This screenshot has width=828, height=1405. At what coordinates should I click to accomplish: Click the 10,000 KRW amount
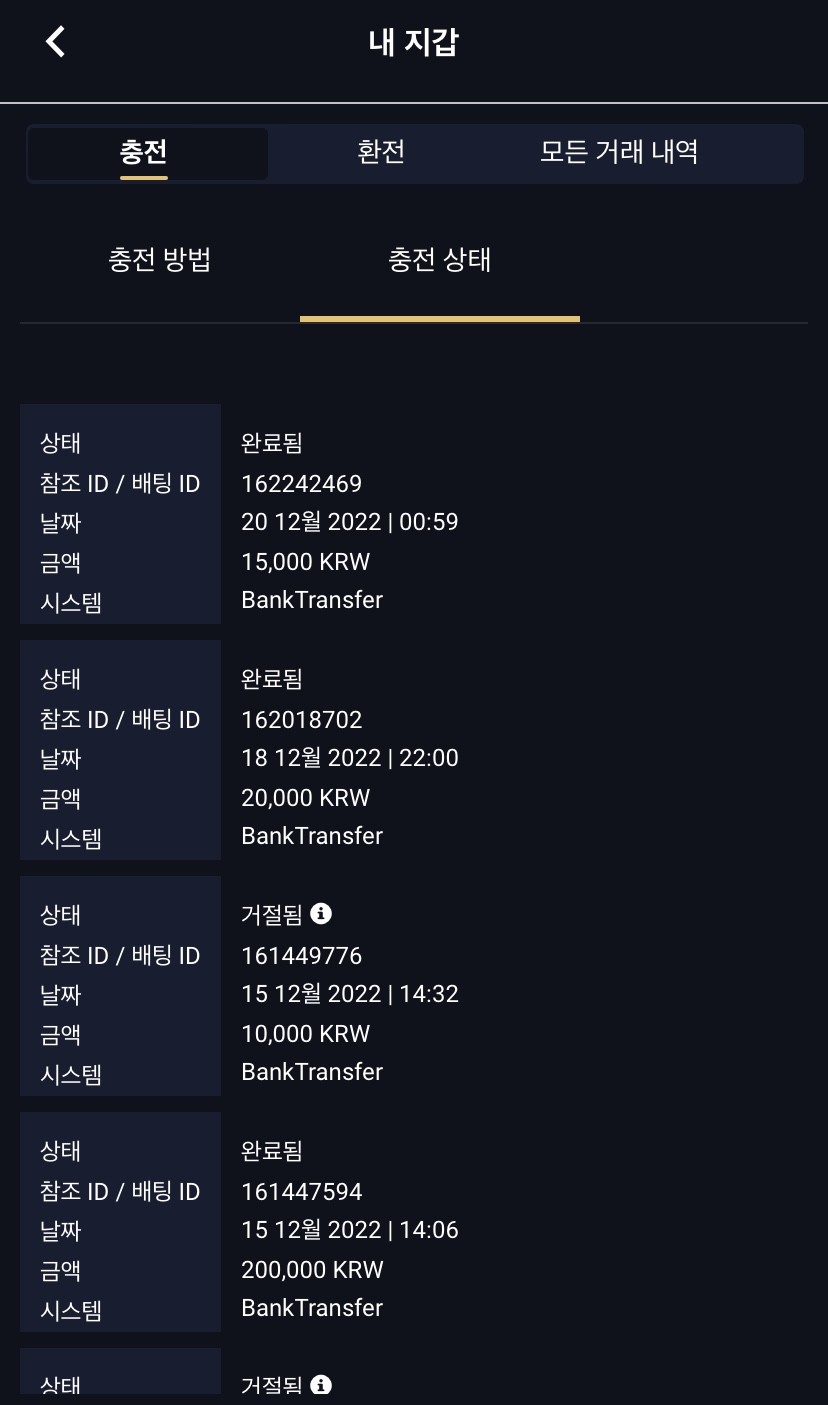click(306, 1034)
